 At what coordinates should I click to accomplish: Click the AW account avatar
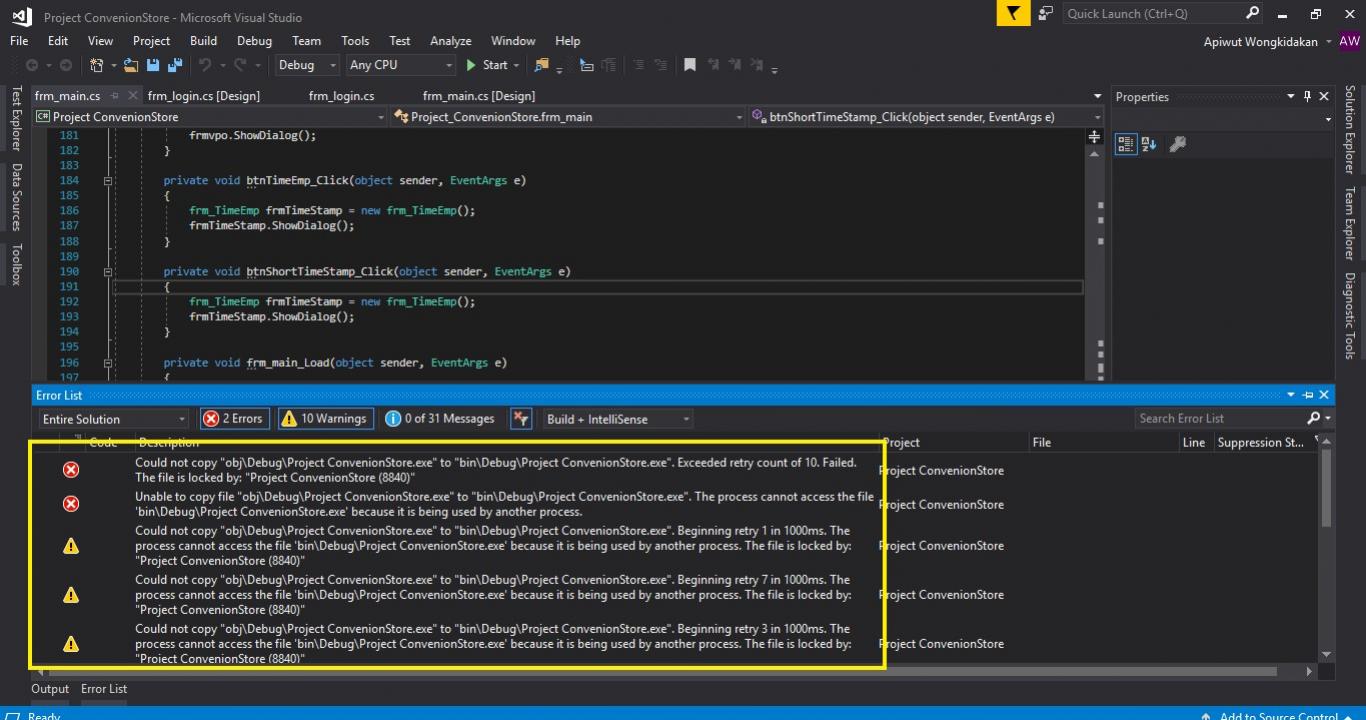(1350, 41)
